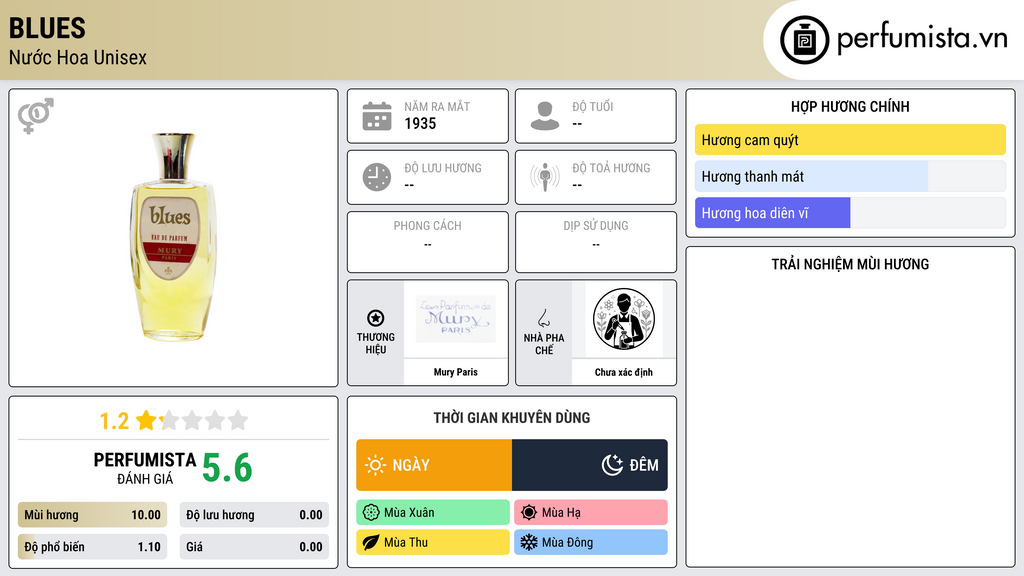The height and width of the screenshot is (576, 1024).
Task: Click the Độ phổ biến 1.10 score bar
Action: (x=92, y=547)
